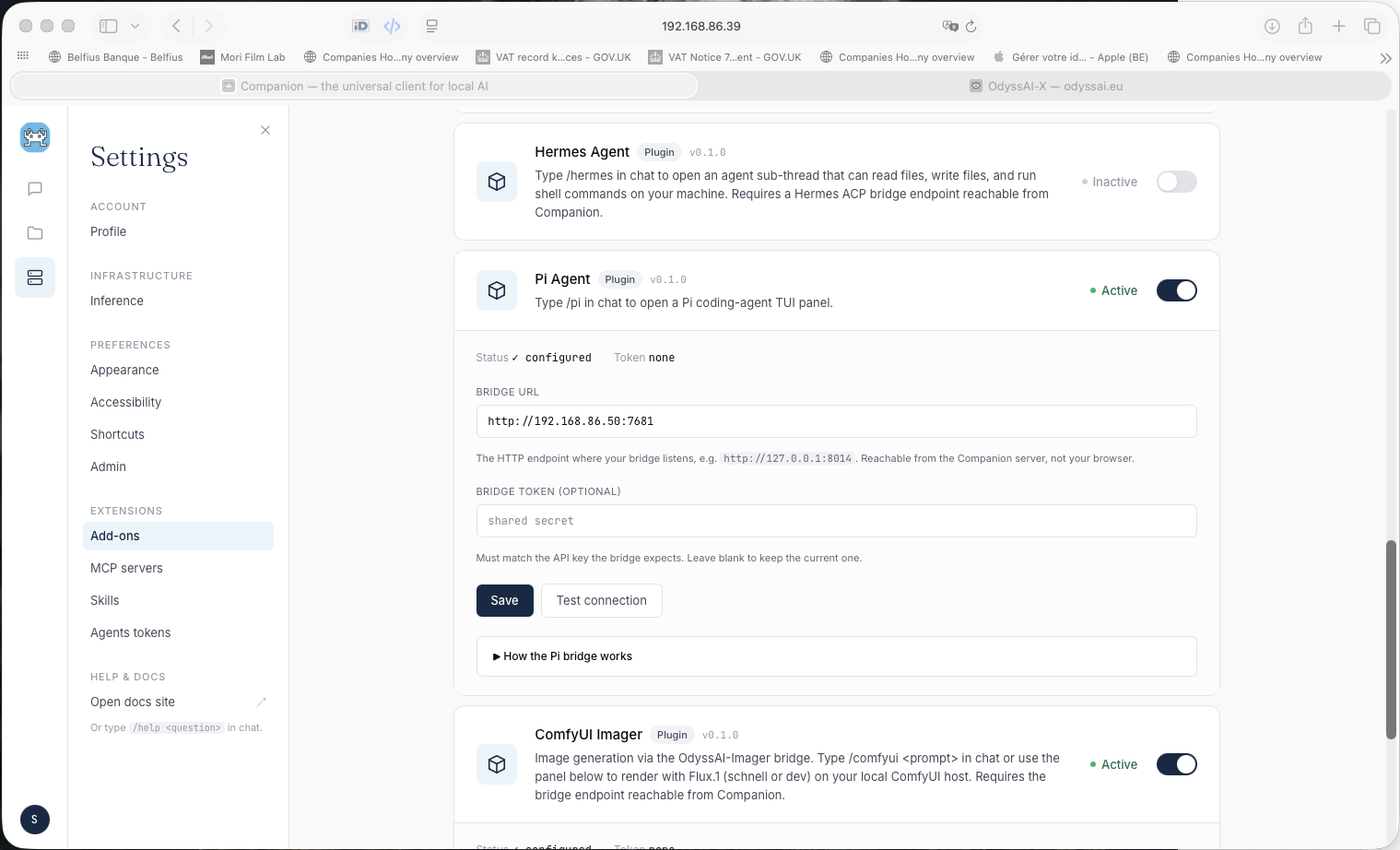Open Gérer votre id Apple bookmark
This screenshot has width=1400, height=850.
point(1070,57)
